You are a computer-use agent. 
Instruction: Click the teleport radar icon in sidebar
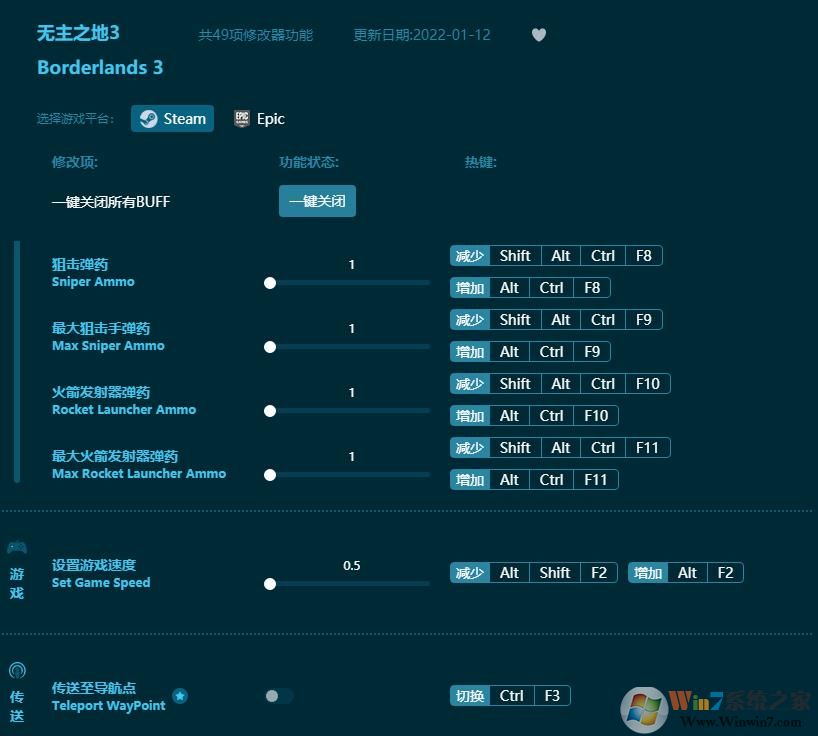pyautogui.click(x=16, y=670)
